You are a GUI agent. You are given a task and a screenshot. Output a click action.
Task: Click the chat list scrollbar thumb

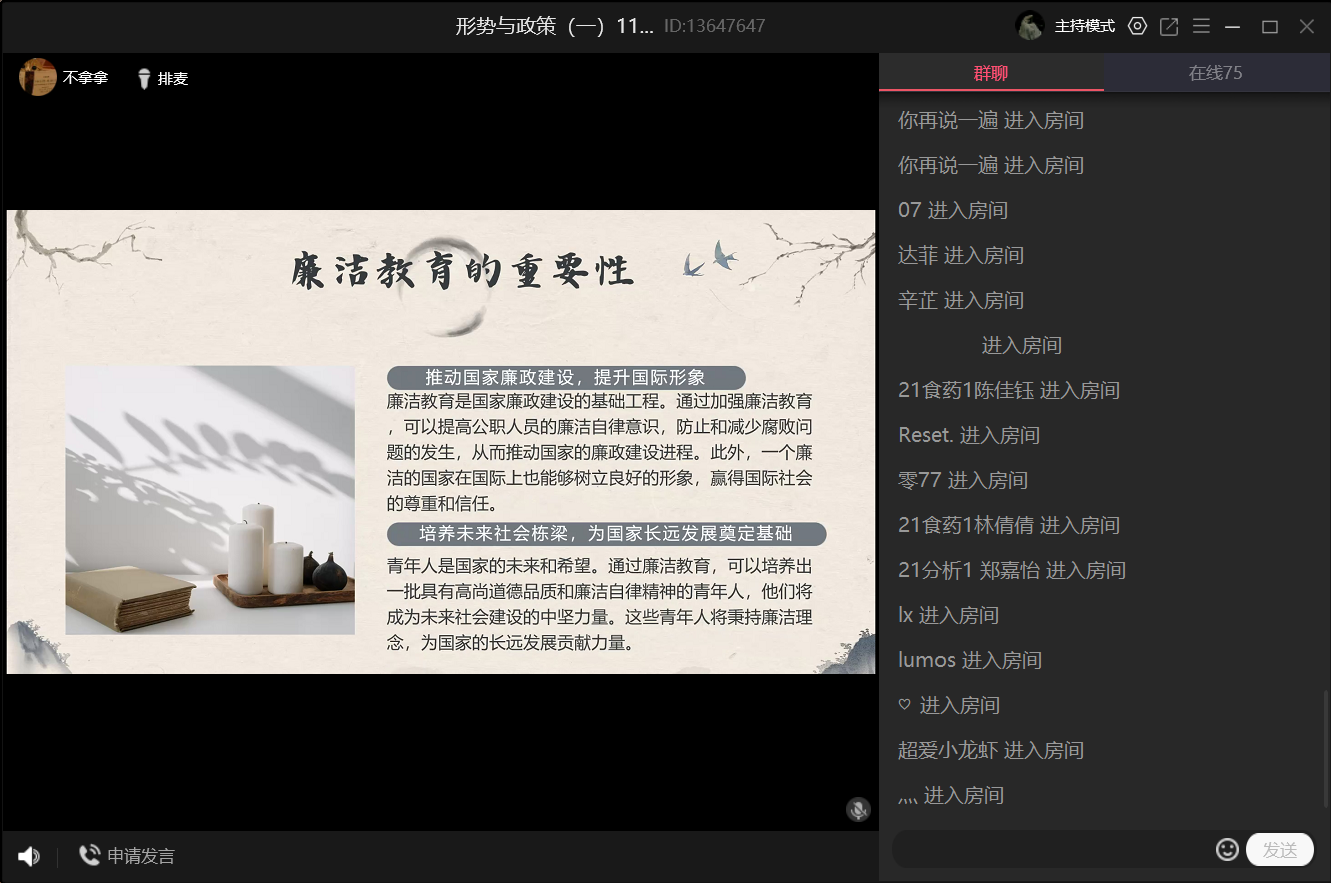(x=1326, y=750)
